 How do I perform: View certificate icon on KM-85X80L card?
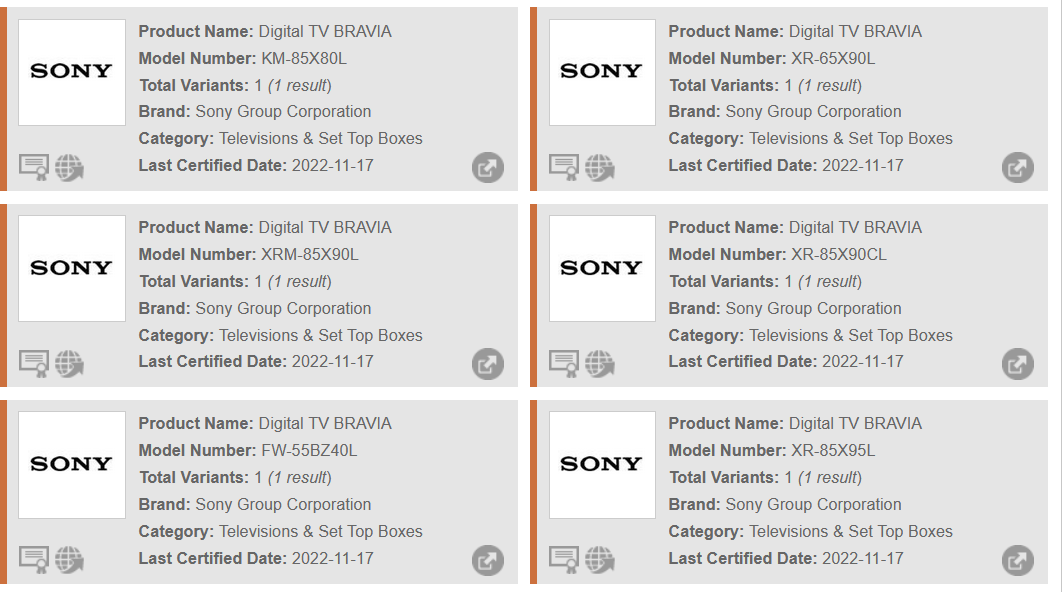coord(34,167)
